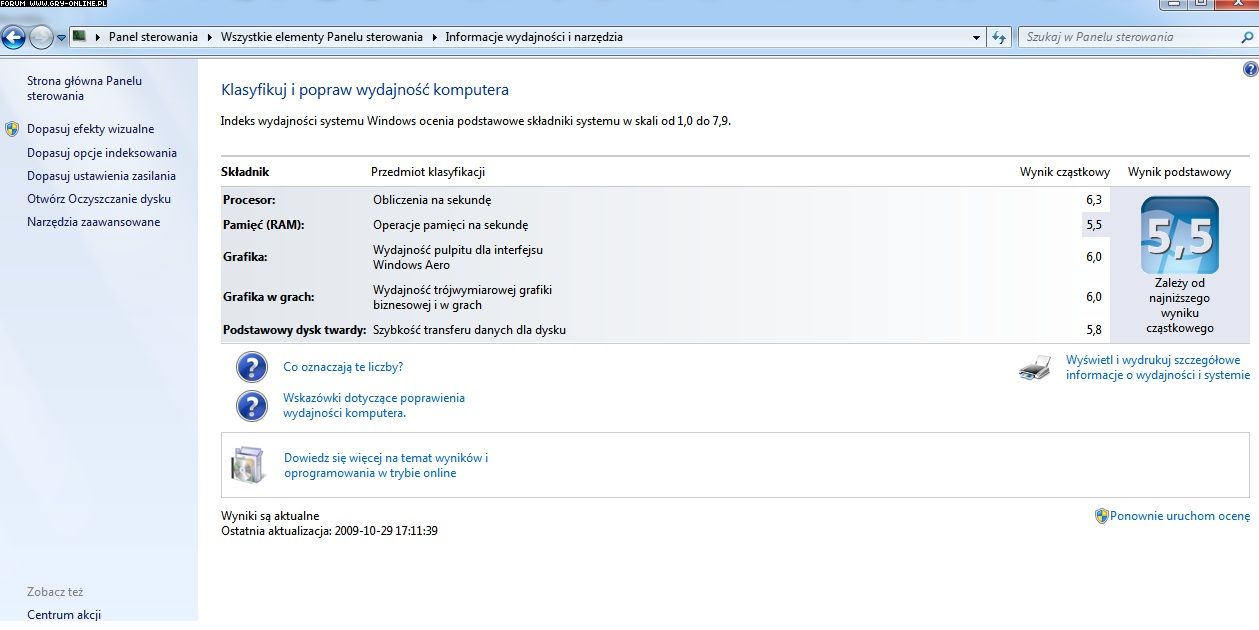Click software box icon for online results
The height and width of the screenshot is (630, 1259).
point(247,465)
